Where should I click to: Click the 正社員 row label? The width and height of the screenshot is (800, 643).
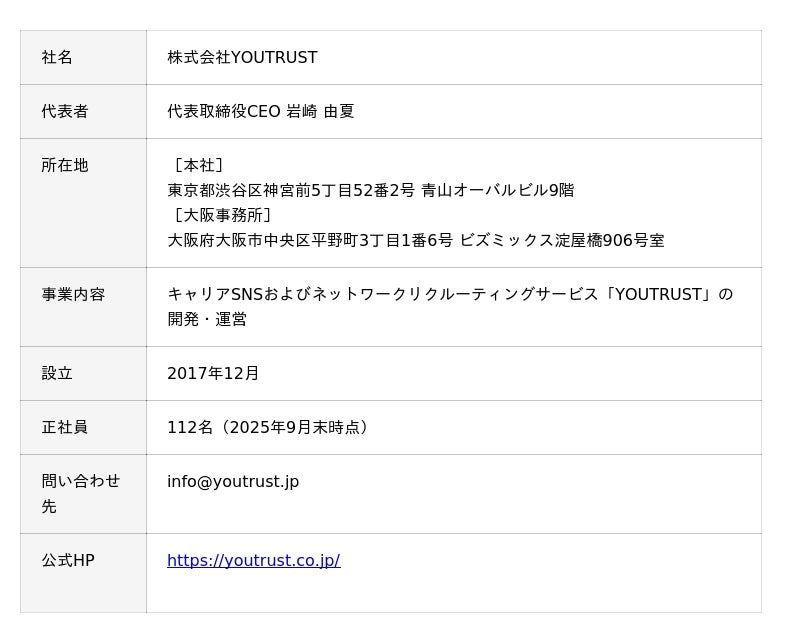click(x=65, y=427)
